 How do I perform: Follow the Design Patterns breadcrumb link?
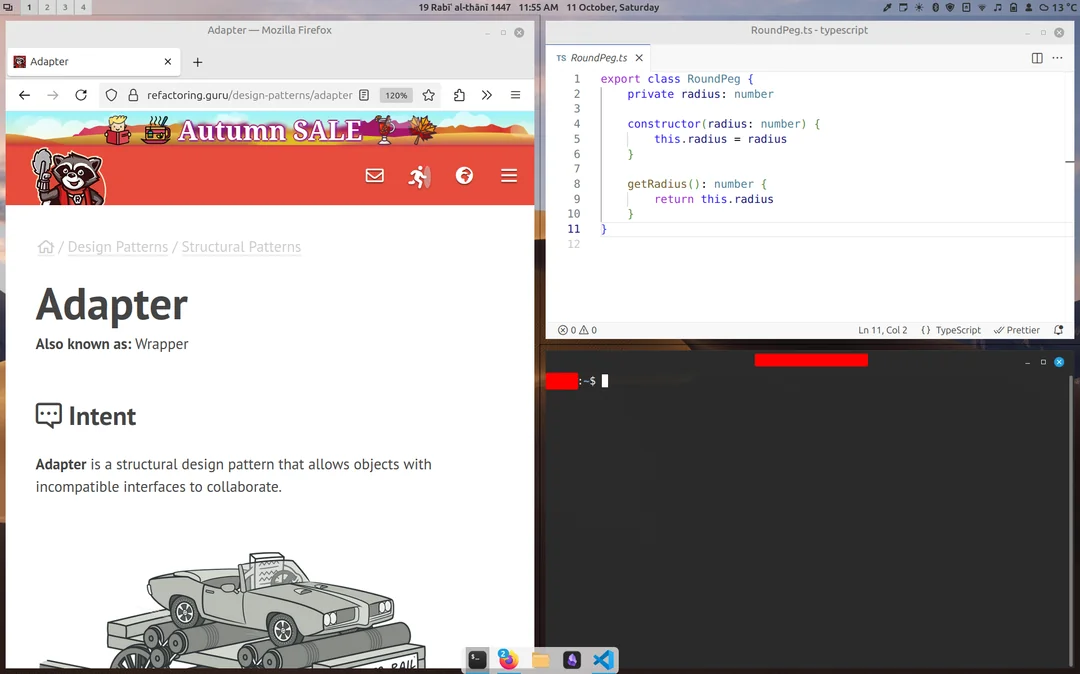[x=118, y=246]
